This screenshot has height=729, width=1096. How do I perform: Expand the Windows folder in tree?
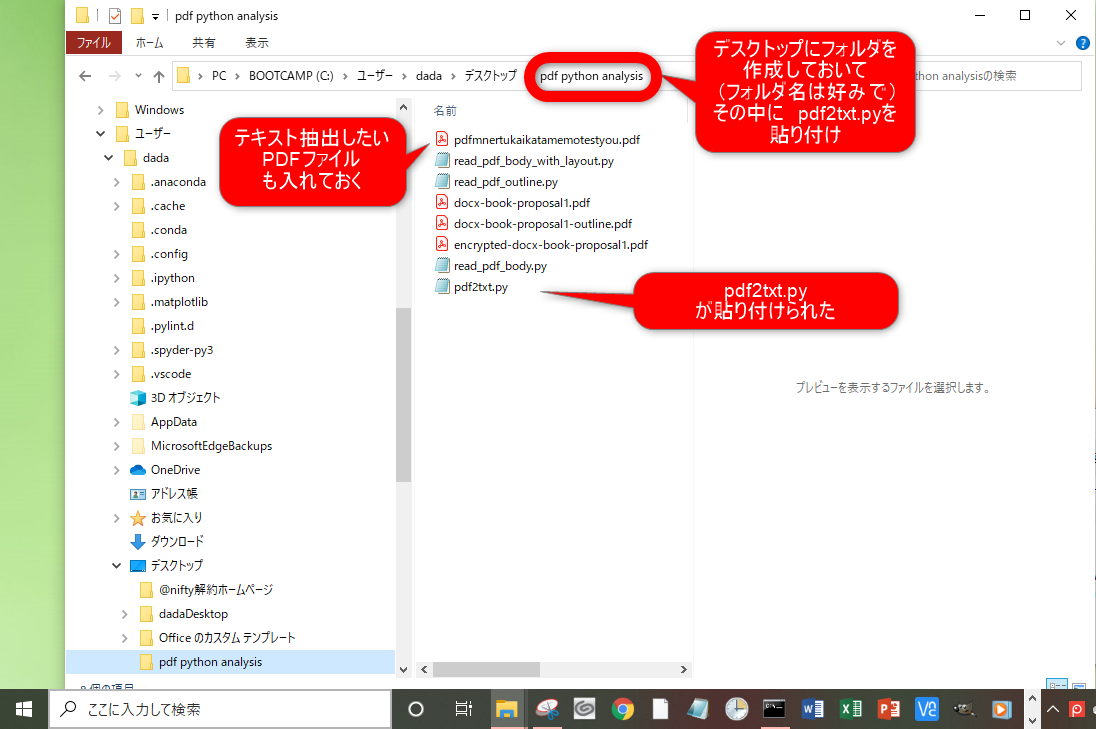pos(101,110)
